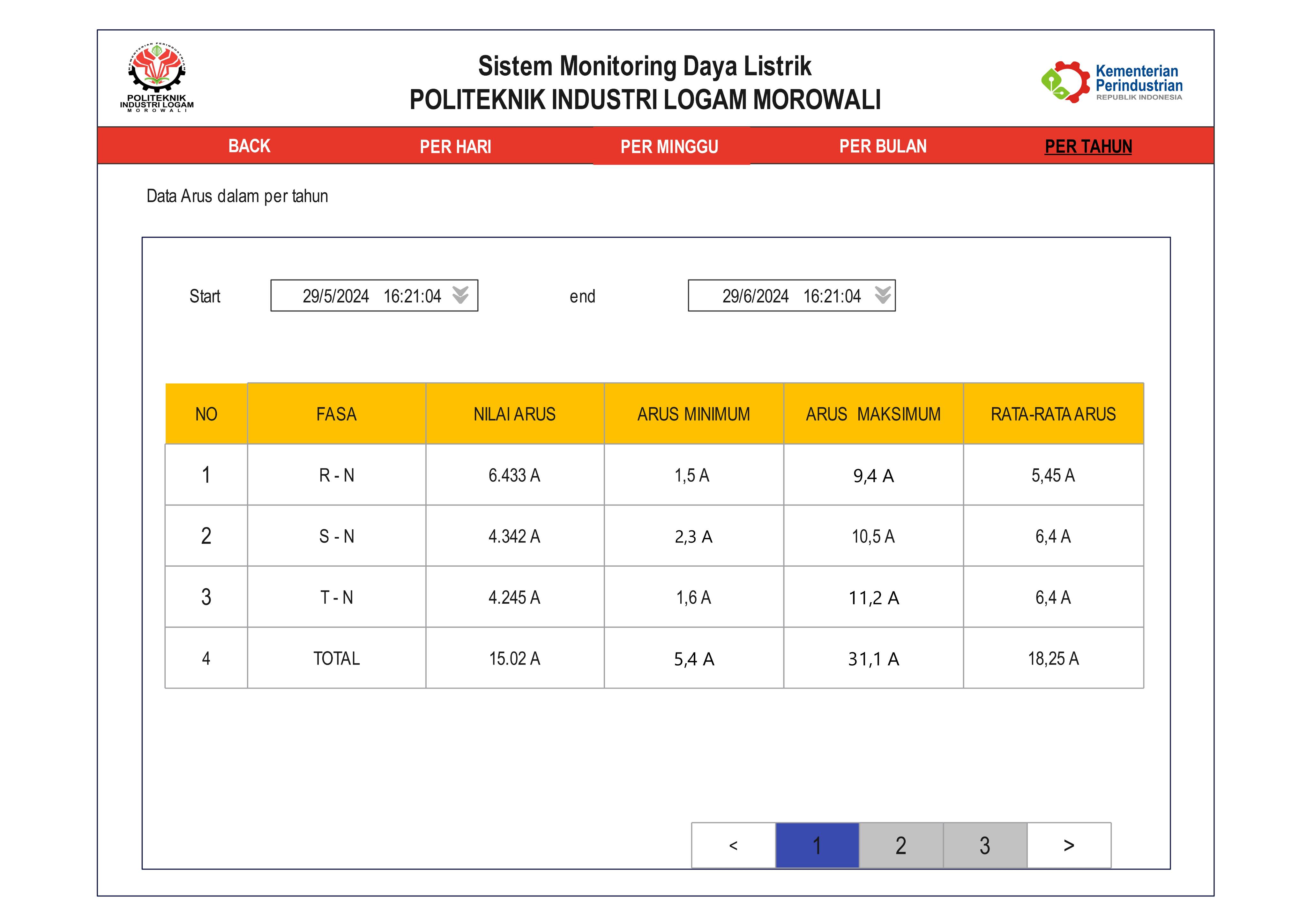1307x924 pixels.
Task: Click the 1,6 A minimum cell
Action: (694, 597)
